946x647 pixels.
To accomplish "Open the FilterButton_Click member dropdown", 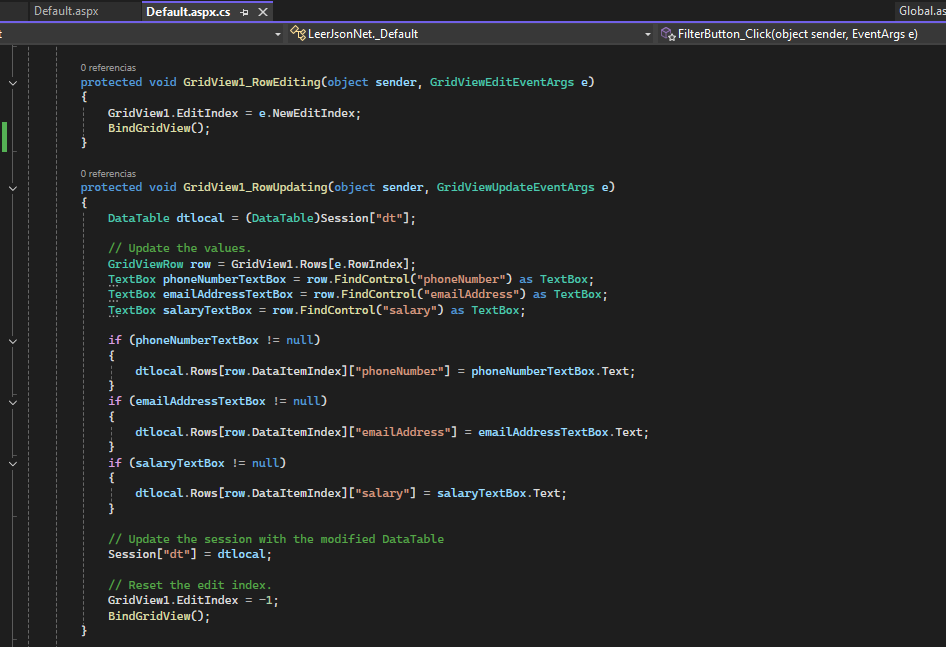I will pyautogui.click(x=801, y=34).
